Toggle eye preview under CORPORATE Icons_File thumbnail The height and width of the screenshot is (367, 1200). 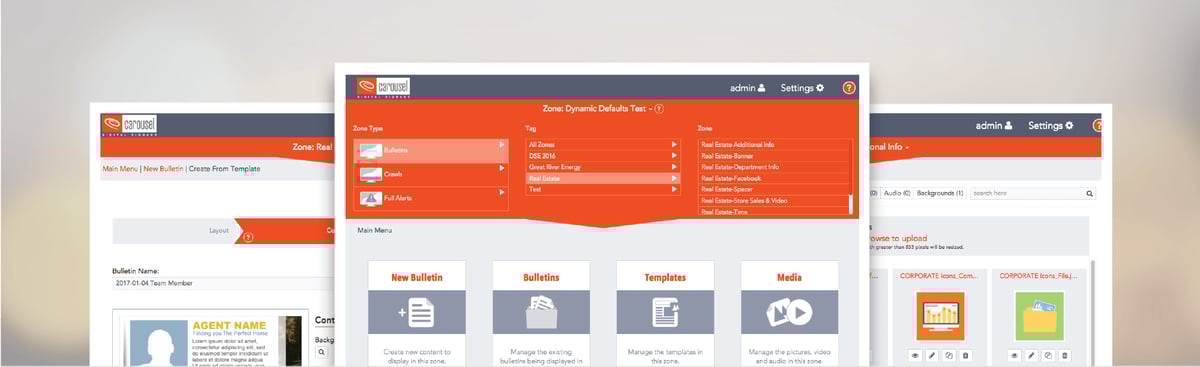click(1015, 355)
